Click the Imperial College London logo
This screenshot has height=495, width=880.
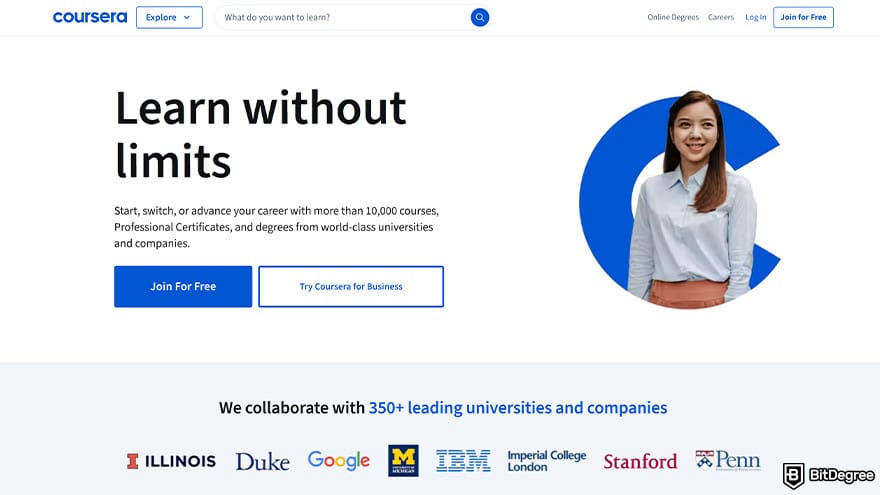547,461
